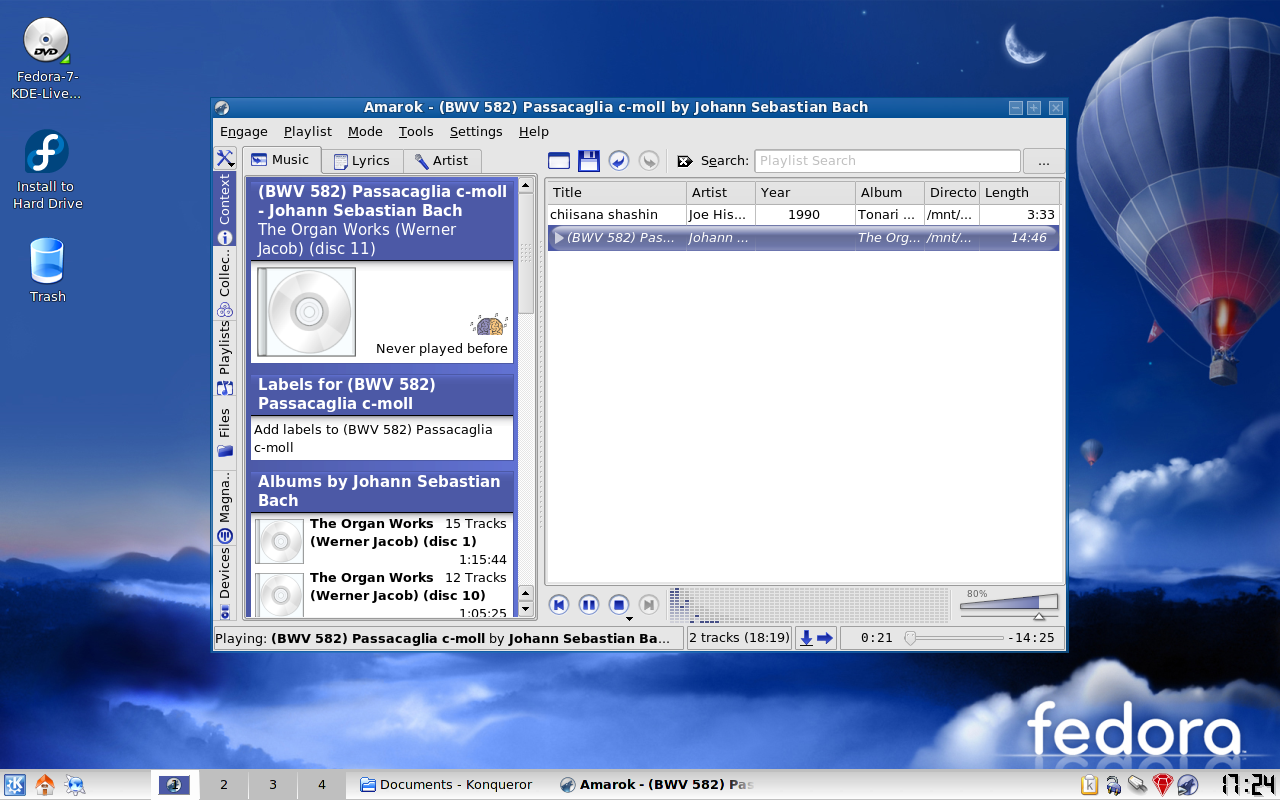
Task: Open the Help menu
Action: coord(534,131)
